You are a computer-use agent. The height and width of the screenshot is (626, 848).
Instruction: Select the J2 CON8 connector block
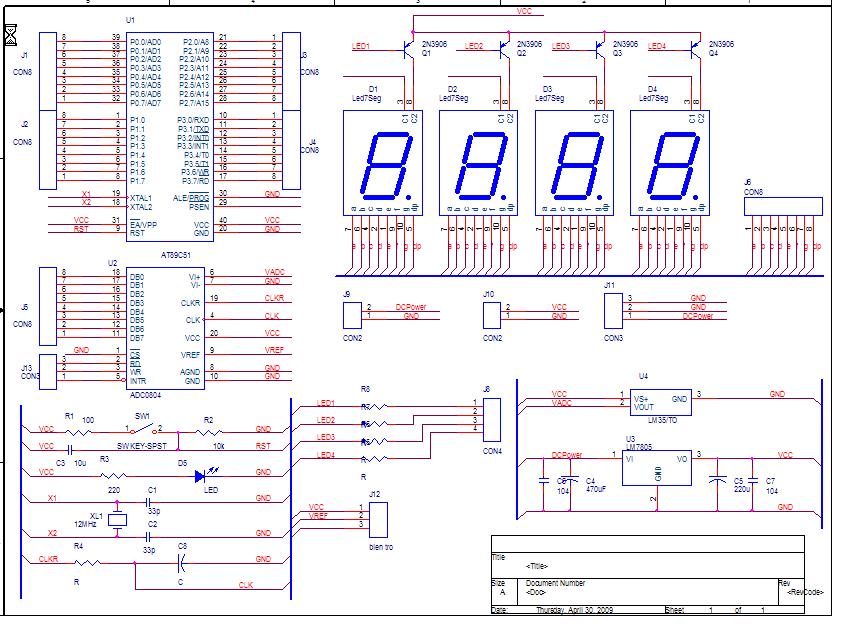click(48, 150)
